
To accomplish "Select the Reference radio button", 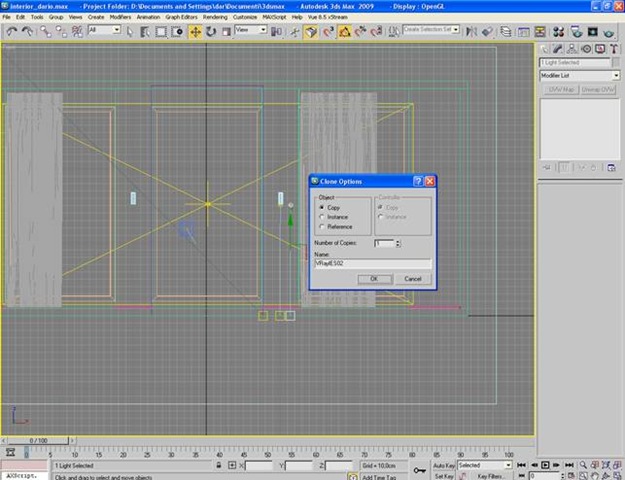I will (322, 226).
